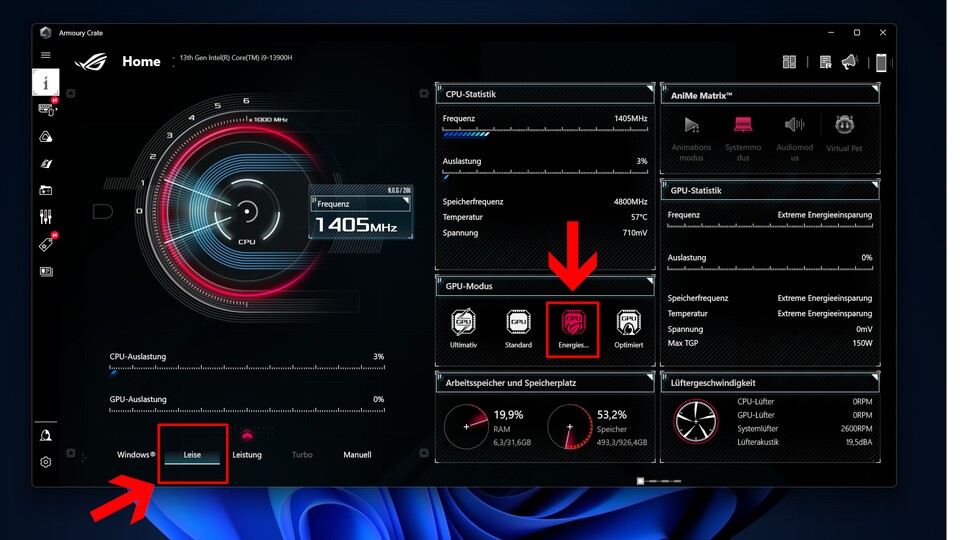This screenshot has height=540, width=960.
Task: Click the Speicher storage usage dial
Action: pos(570,427)
